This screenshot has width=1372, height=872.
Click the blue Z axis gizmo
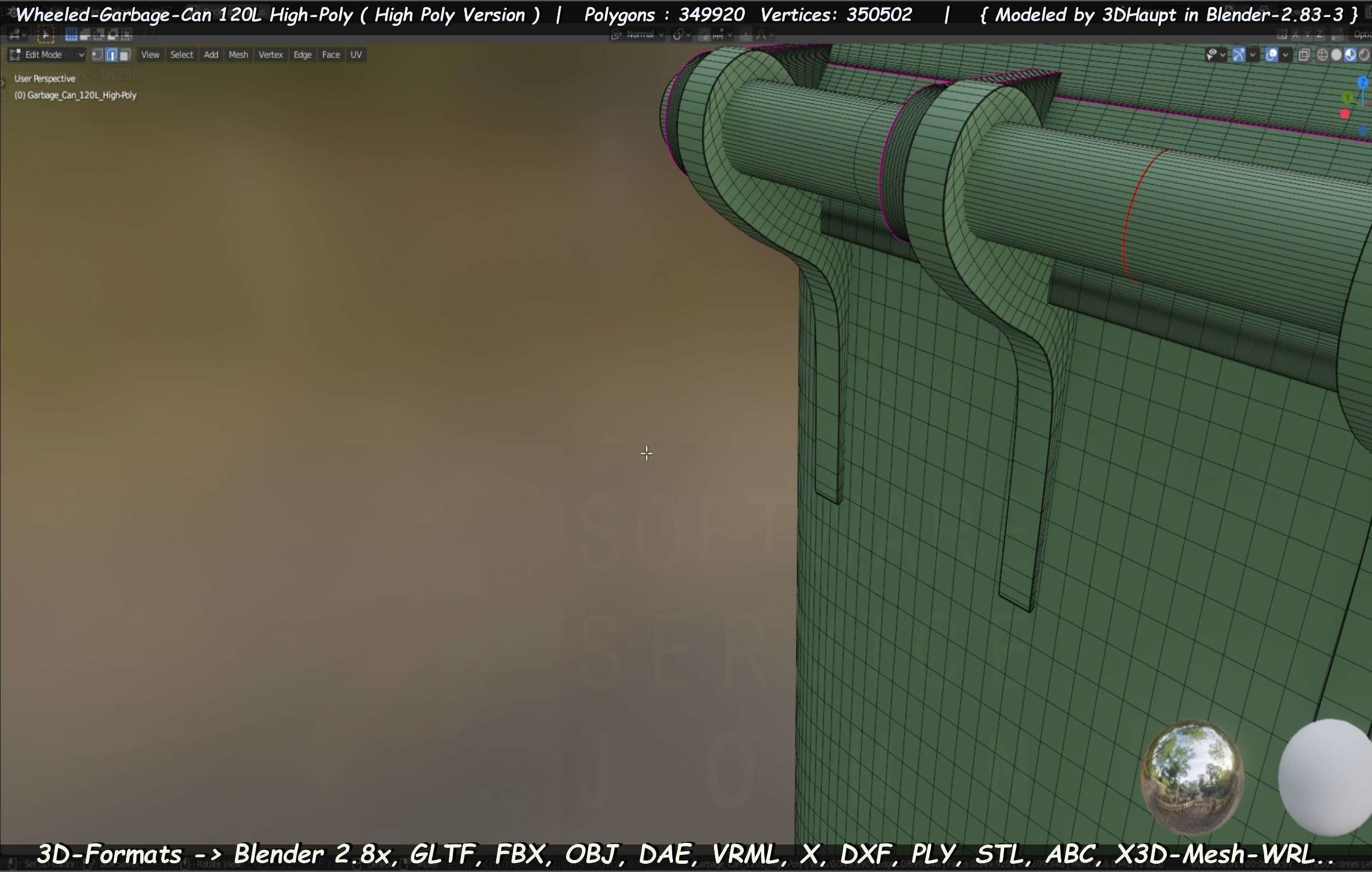(x=1363, y=83)
